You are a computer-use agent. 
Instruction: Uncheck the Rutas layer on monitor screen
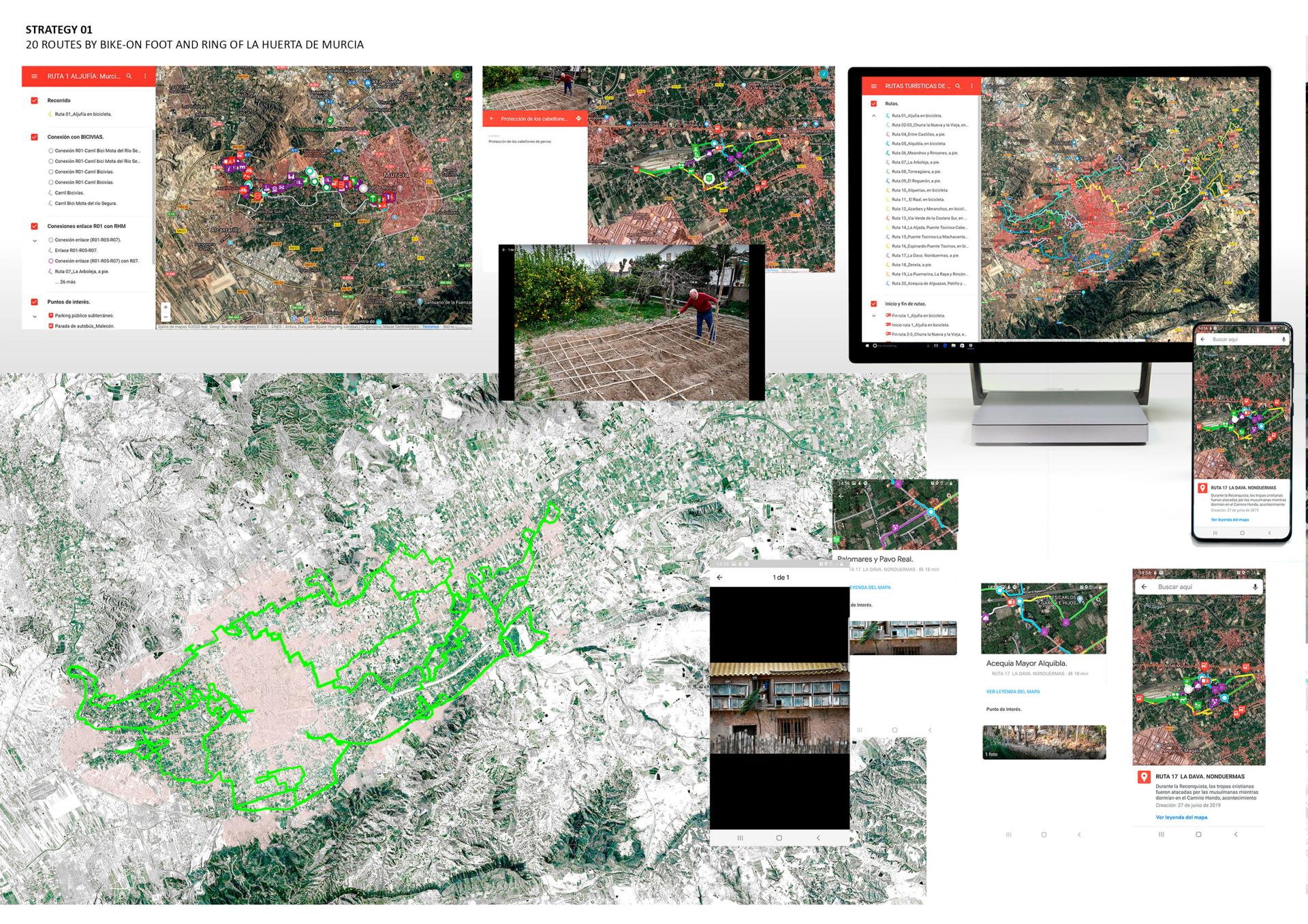click(874, 103)
